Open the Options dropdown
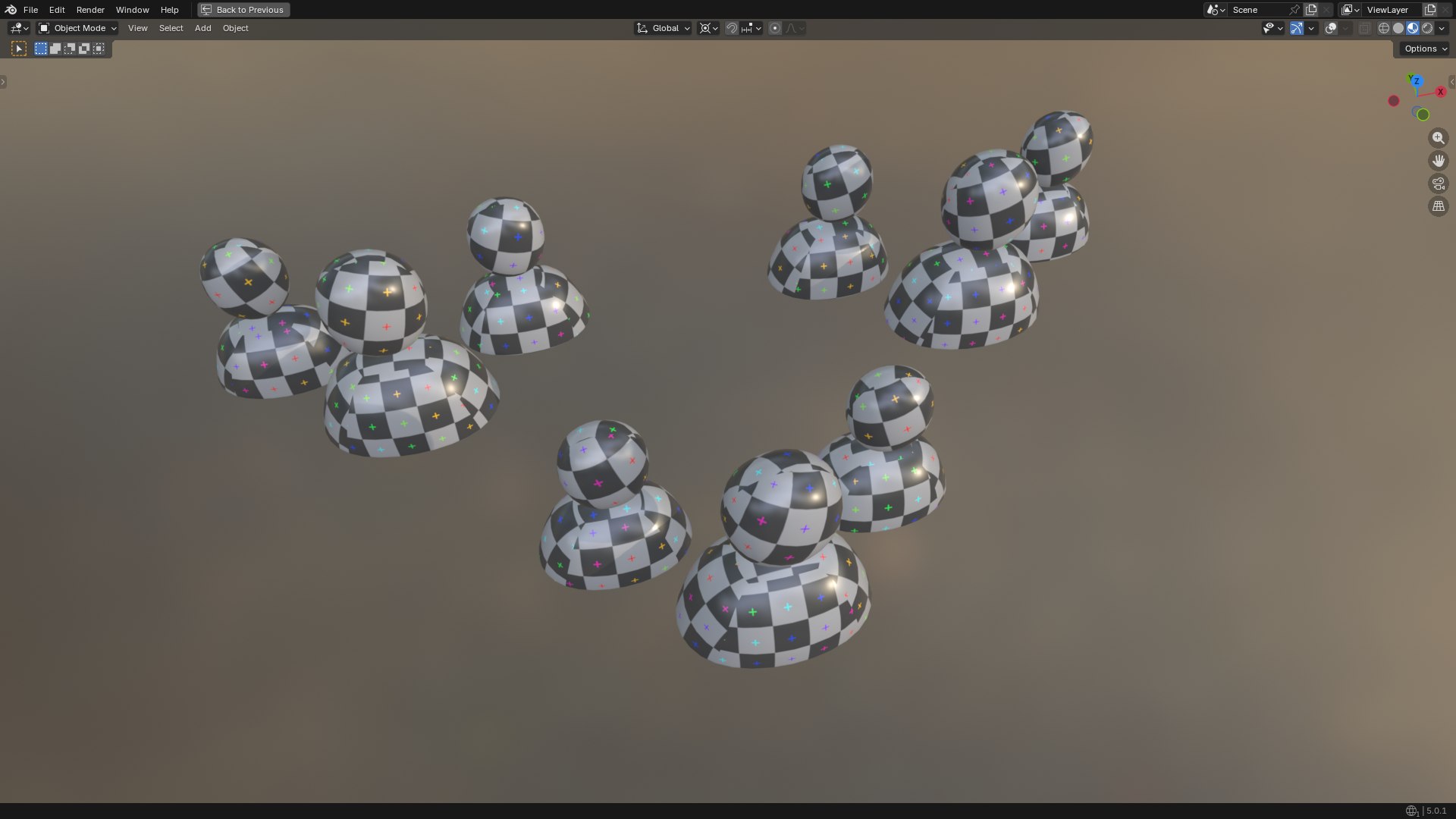The width and height of the screenshot is (1456, 819). pyautogui.click(x=1425, y=49)
